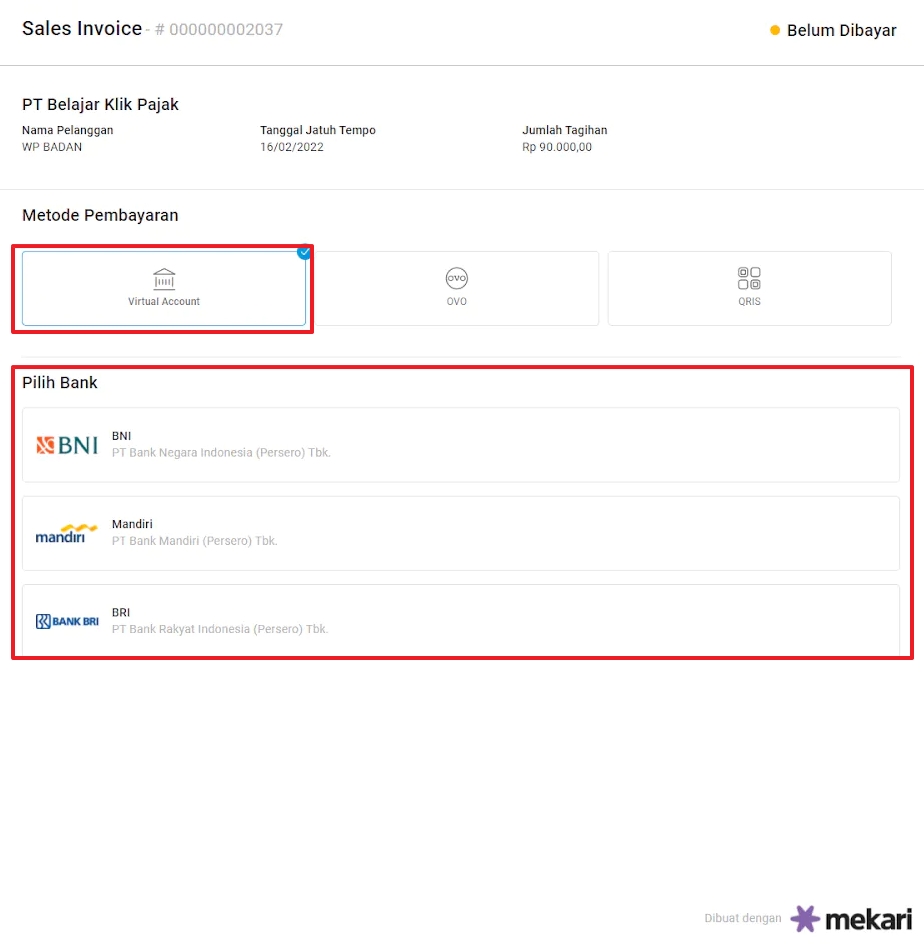This screenshot has height=944, width=924.
Task: Click the Pilih Bank section heading
Action: coord(60,383)
